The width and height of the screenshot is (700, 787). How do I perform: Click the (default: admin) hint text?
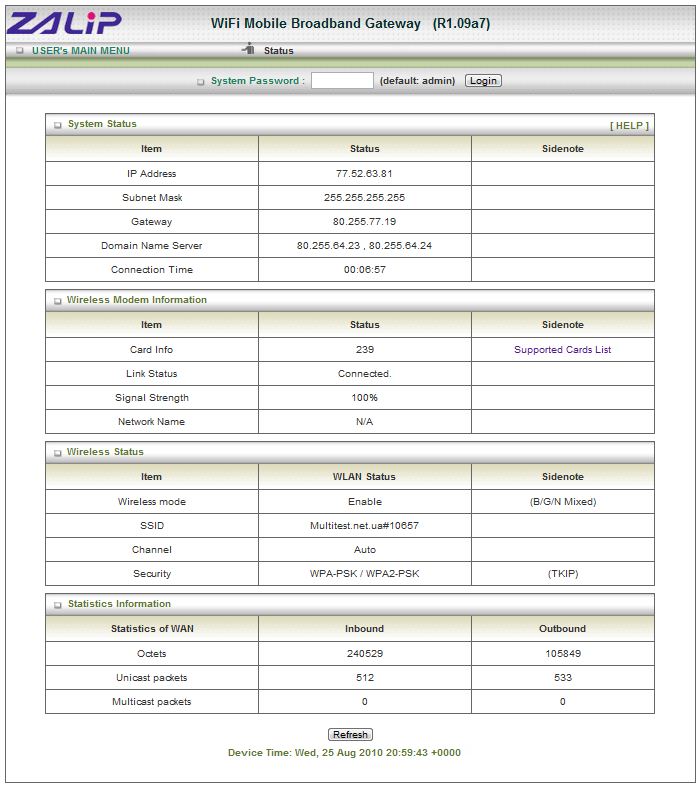[x=417, y=81]
